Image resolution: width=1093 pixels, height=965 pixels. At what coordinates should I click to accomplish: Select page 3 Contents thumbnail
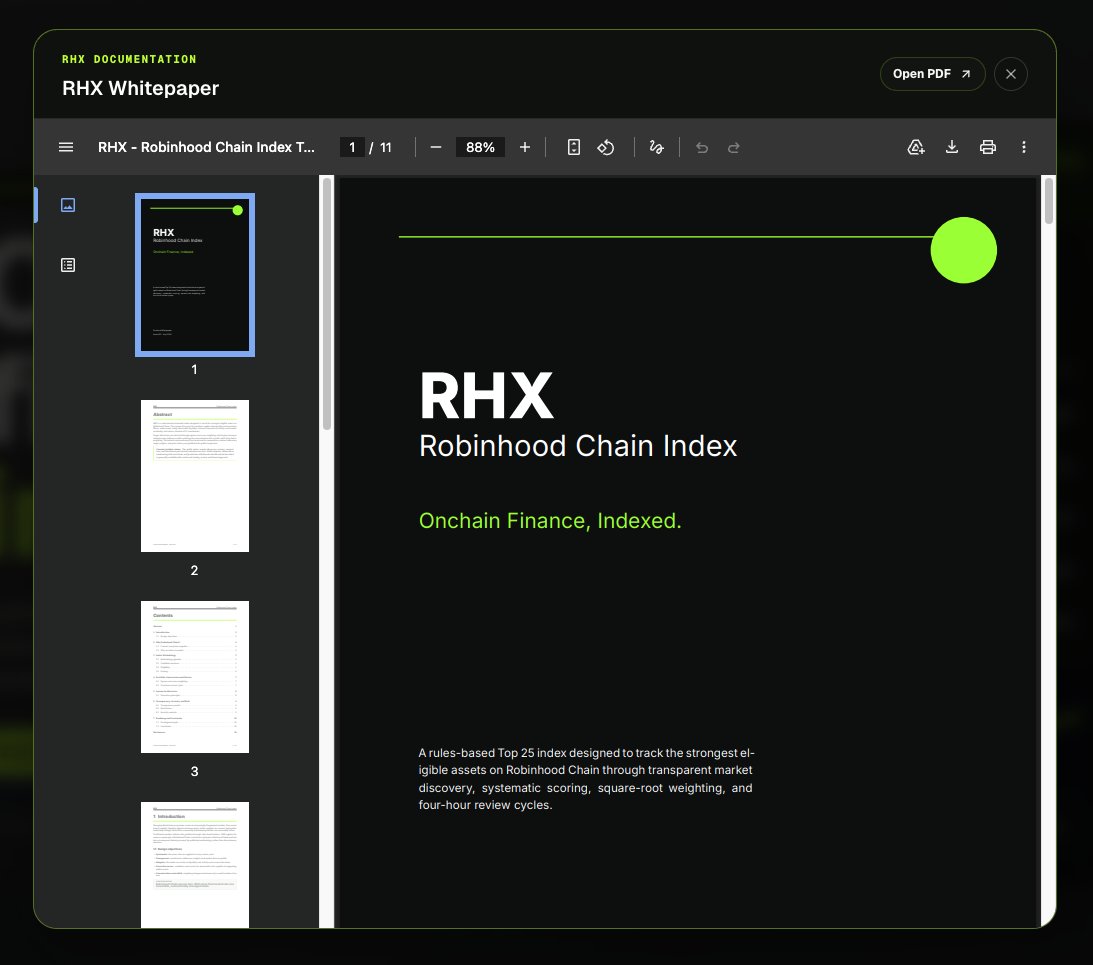click(194, 676)
